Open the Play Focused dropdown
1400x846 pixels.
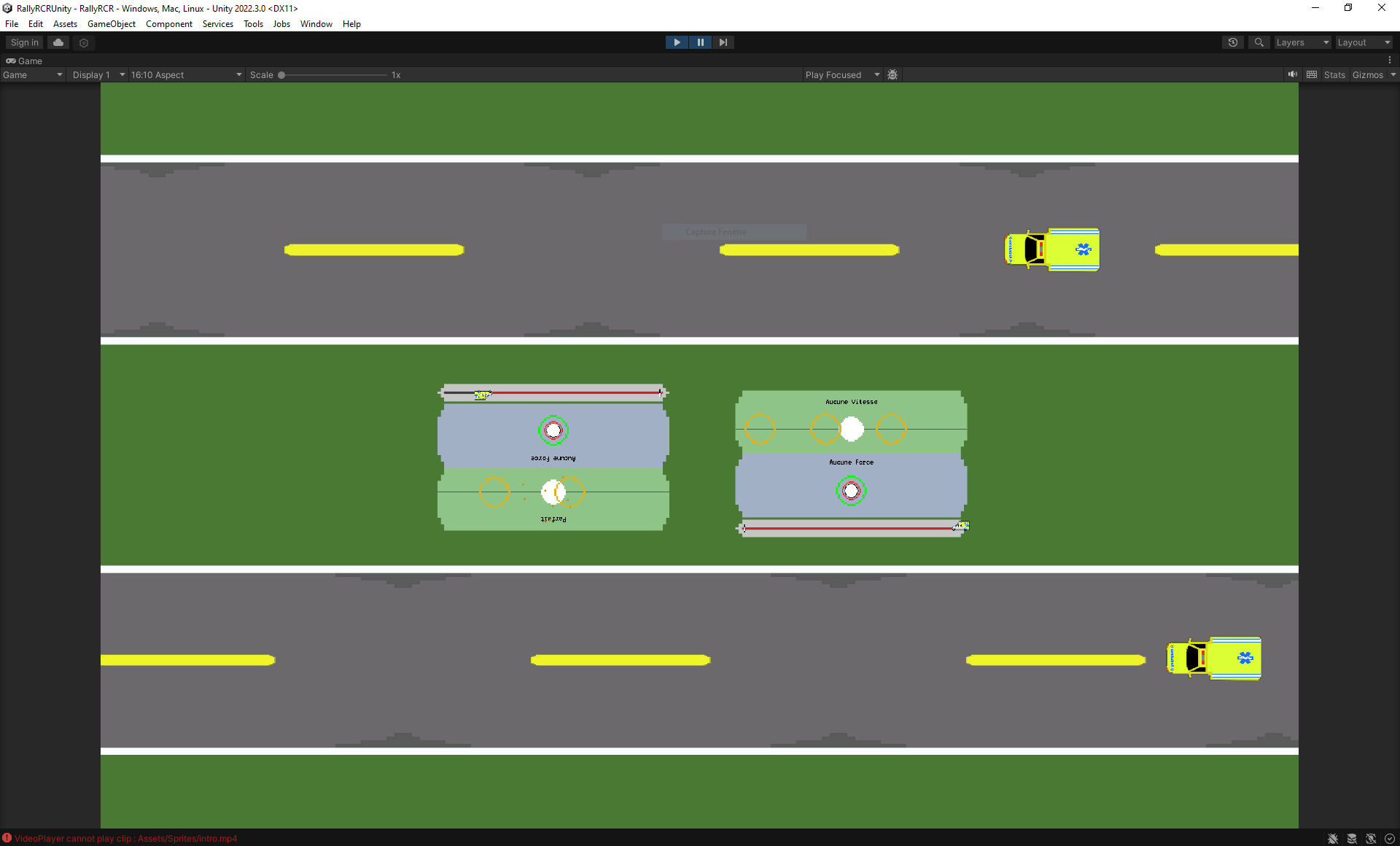(842, 74)
